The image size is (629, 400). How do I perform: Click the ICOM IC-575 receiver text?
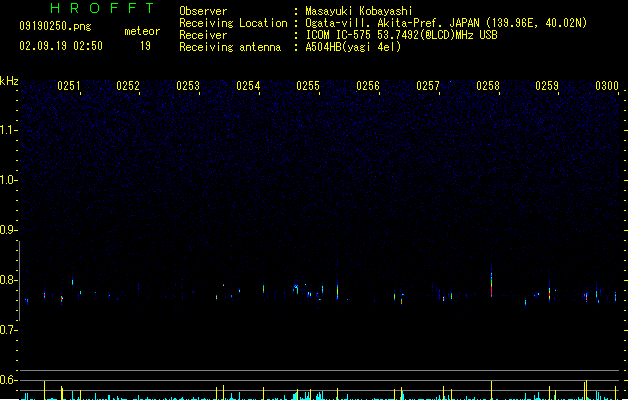[401, 35]
